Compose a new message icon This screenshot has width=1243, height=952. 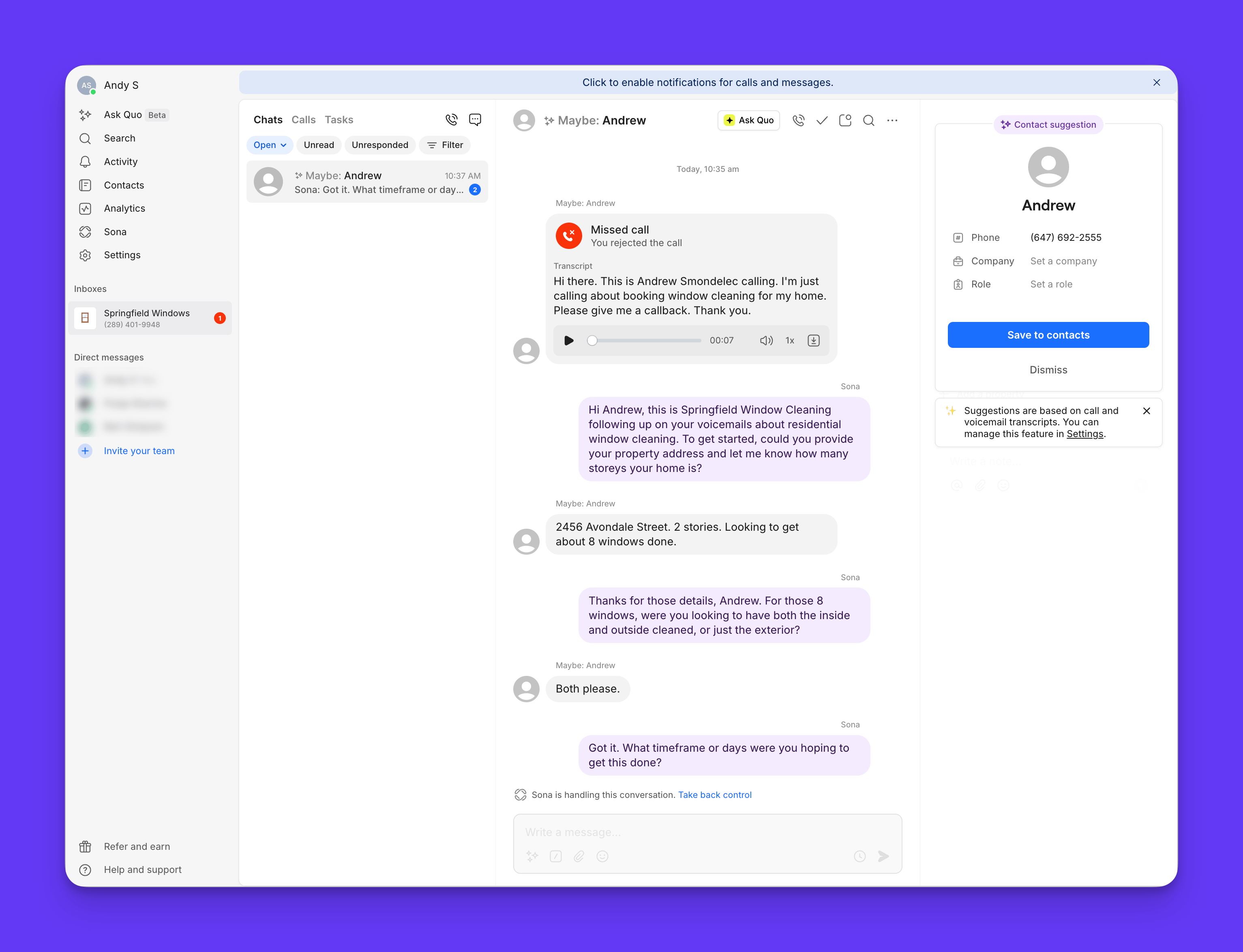coord(475,120)
